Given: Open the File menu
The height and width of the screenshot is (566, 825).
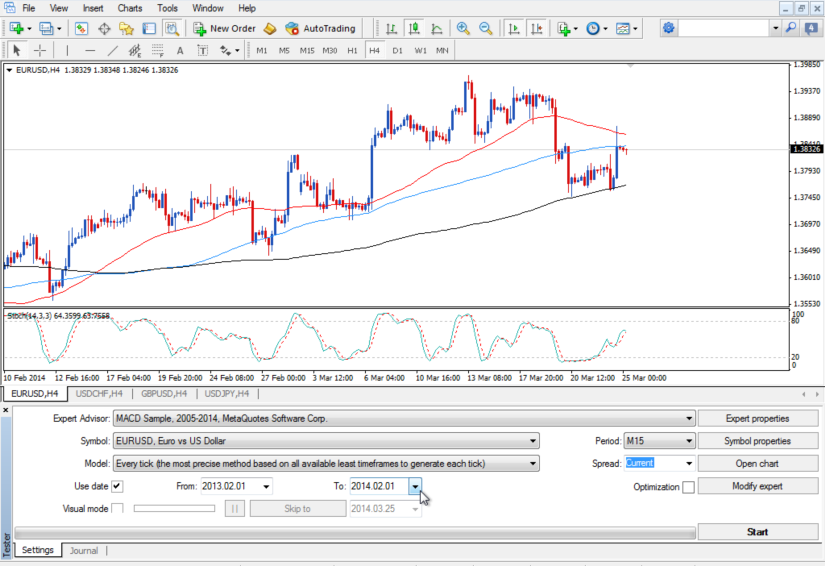Looking at the screenshot, I should pyautogui.click(x=28, y=8).
